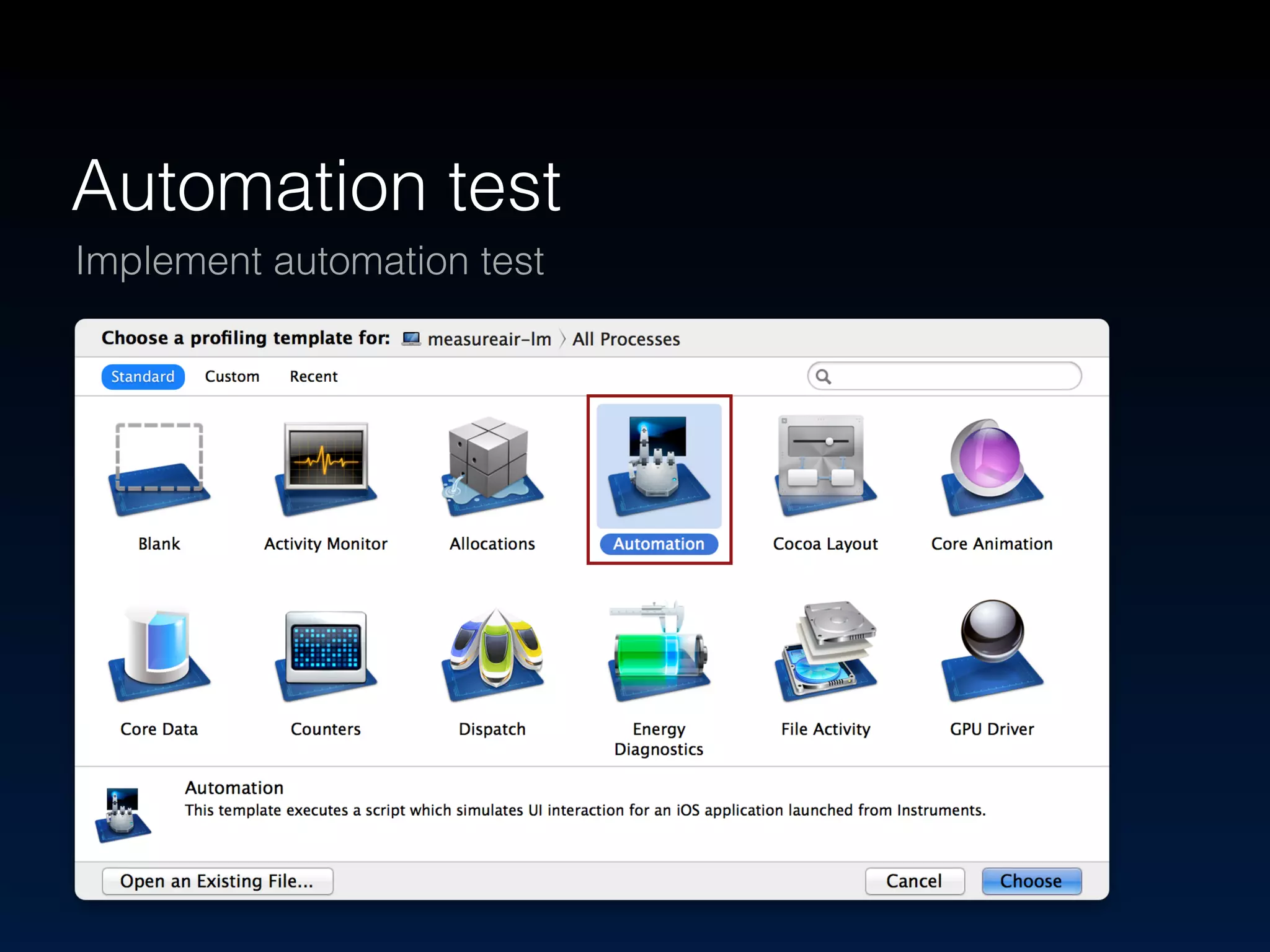Click the Automation description icon at bottom
This screenshot has height=952, width=1270.
(123, 815)
